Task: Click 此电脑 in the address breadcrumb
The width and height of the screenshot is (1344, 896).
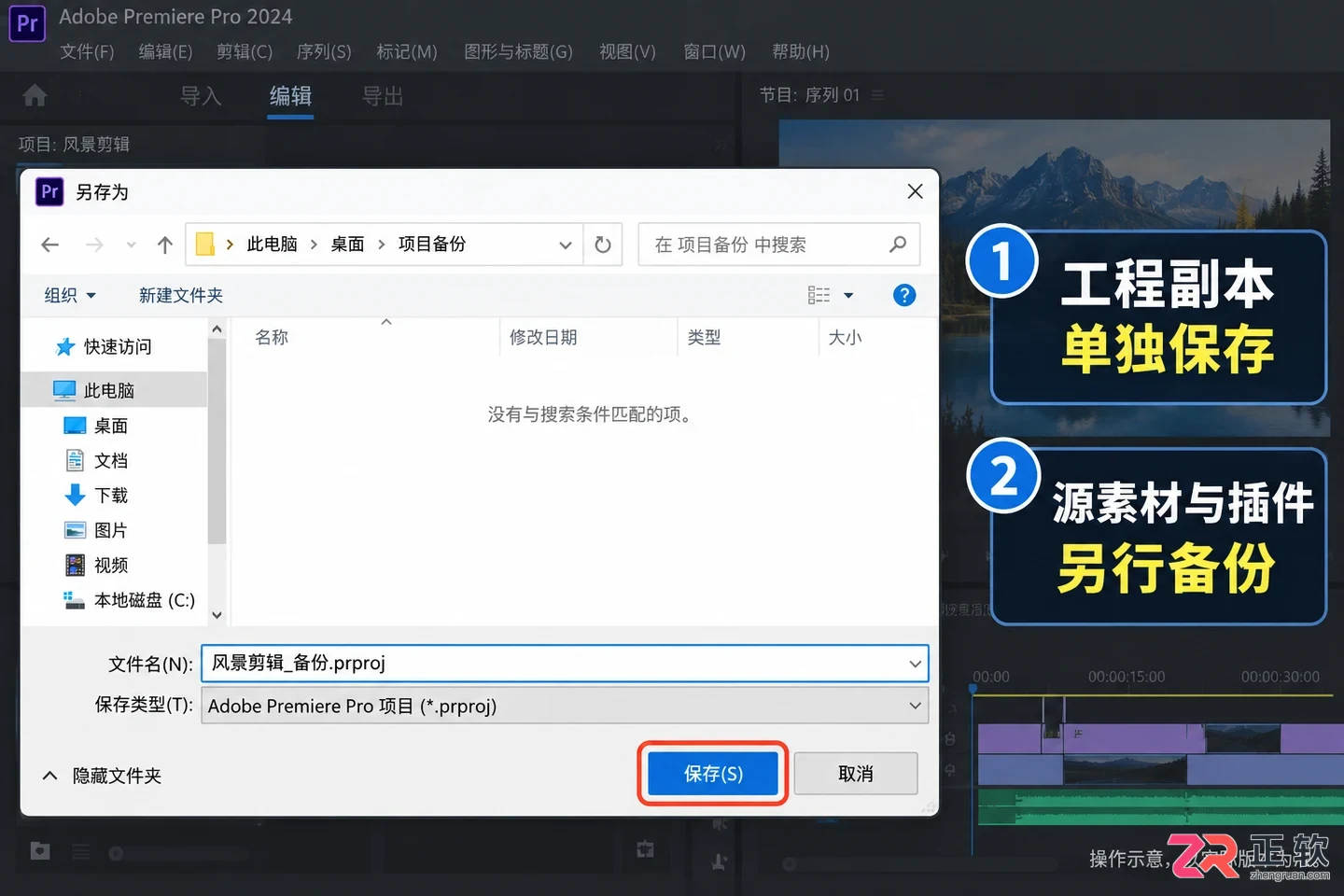Action: click(272, 245)
